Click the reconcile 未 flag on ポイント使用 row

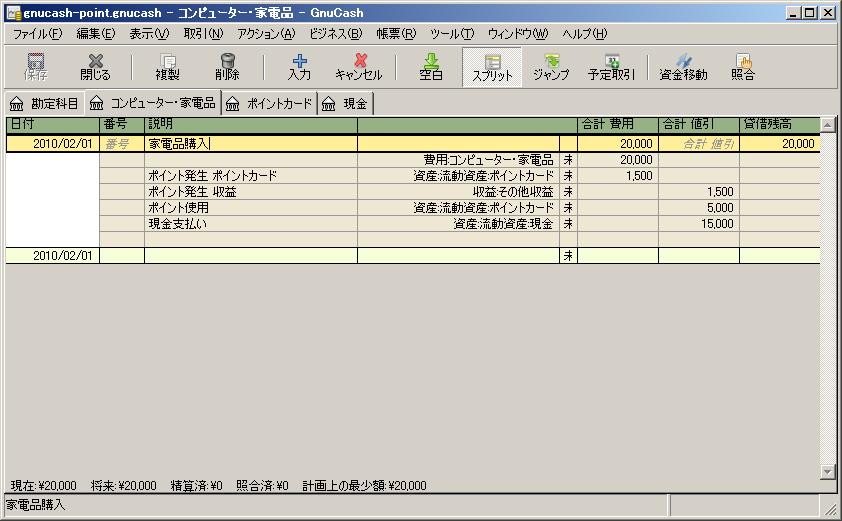568,207
